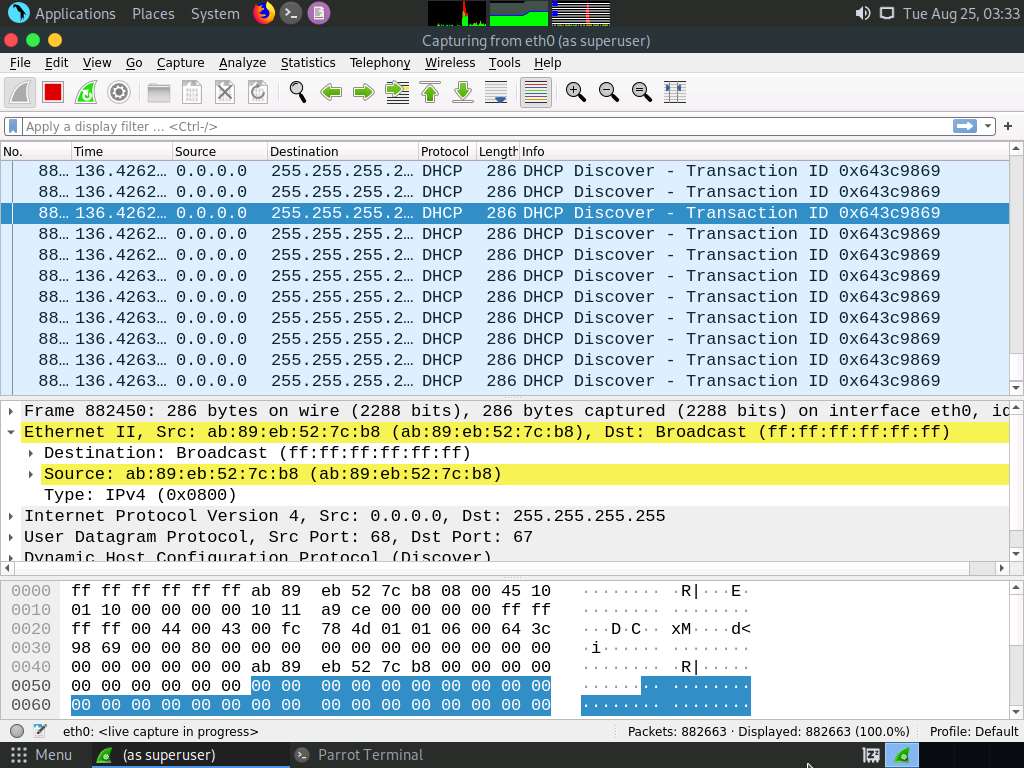
Task: Open the Analyze menu
Action: pyautogui.click(x=242, y=63)
